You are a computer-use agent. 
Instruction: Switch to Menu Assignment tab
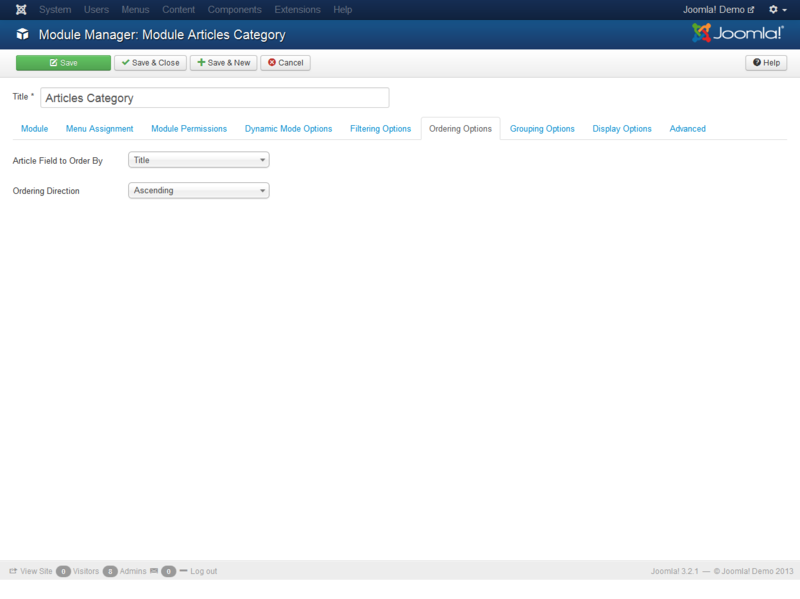pos(99,129)
